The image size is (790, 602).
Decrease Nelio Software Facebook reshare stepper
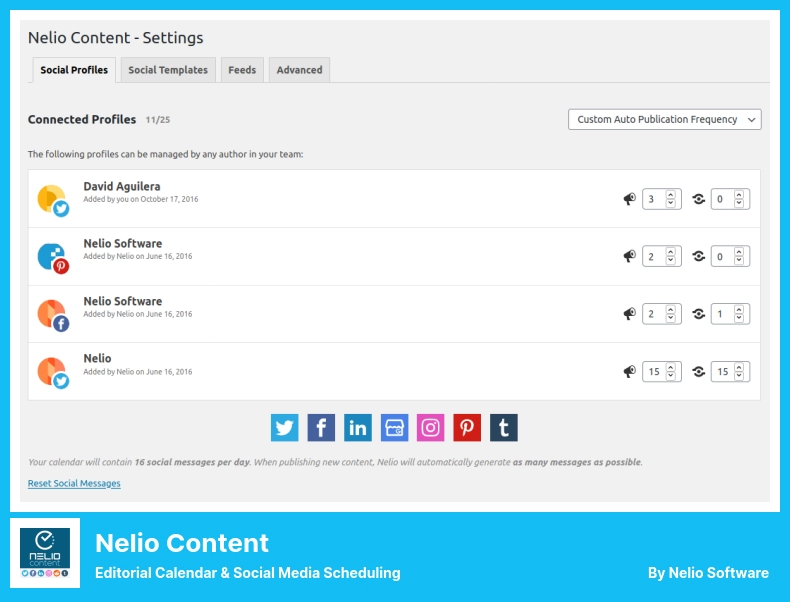click(739, 318)
